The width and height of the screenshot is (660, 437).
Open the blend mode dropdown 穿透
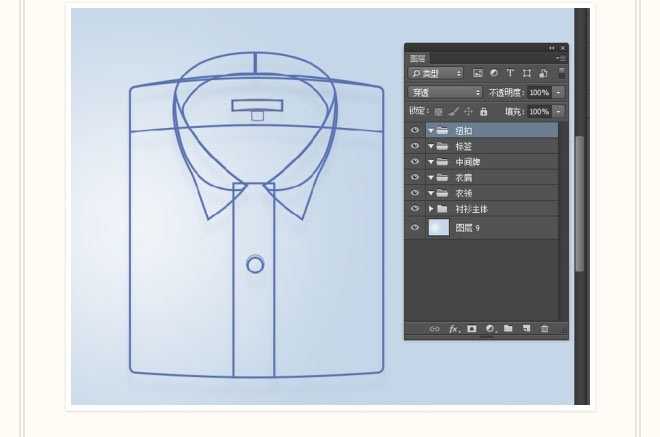tap(445, 92)
